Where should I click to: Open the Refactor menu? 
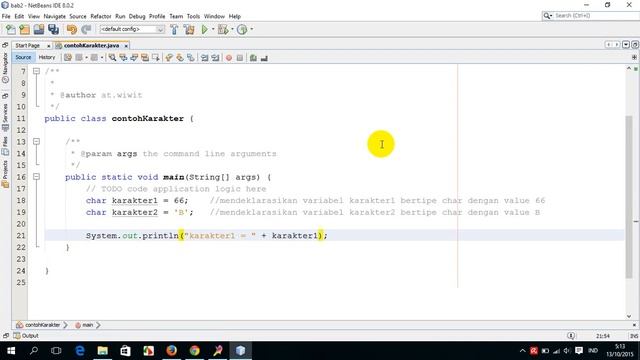point(101,16)
